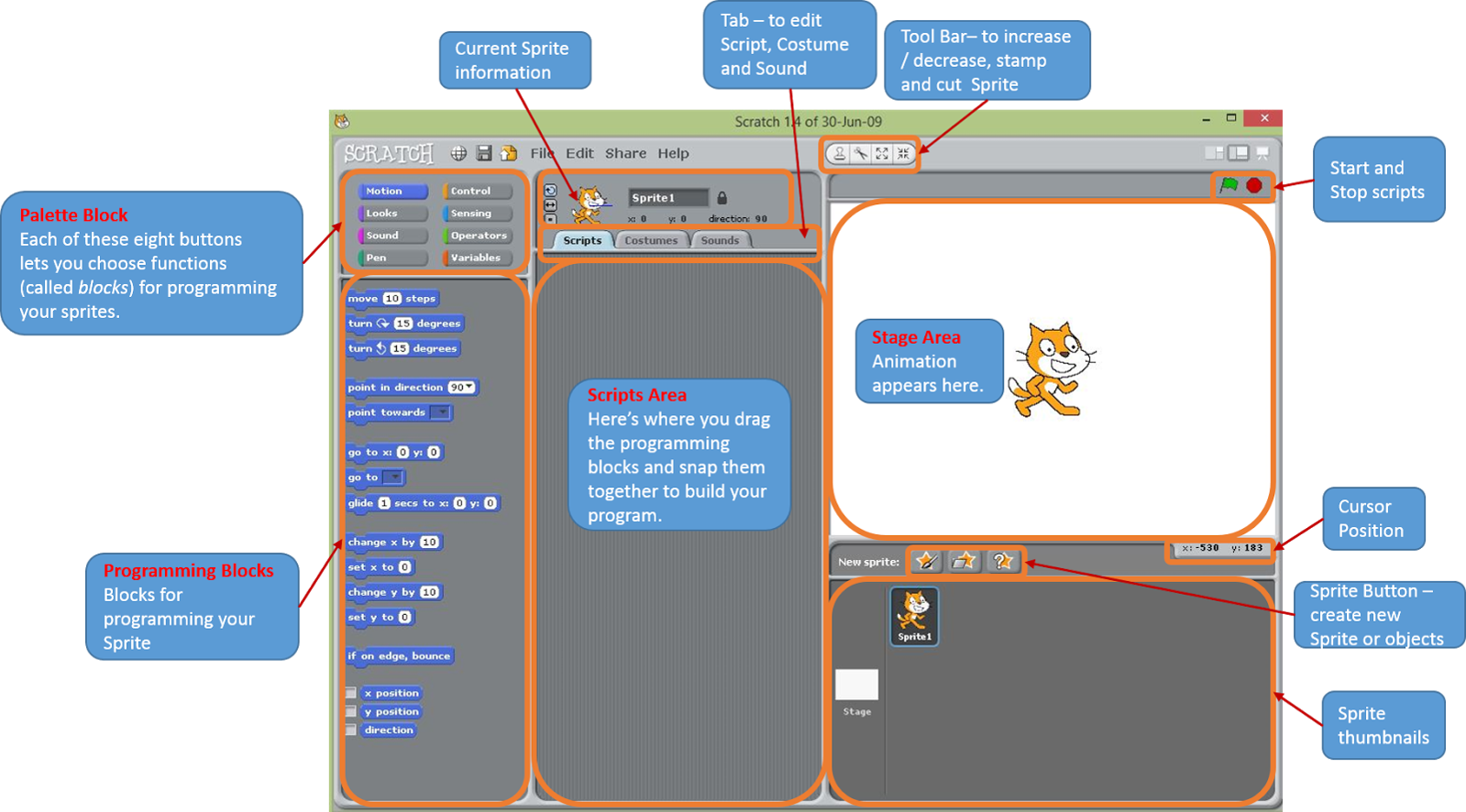
Task: Enable the x position checkbox
Action: (x=351, y=693)
